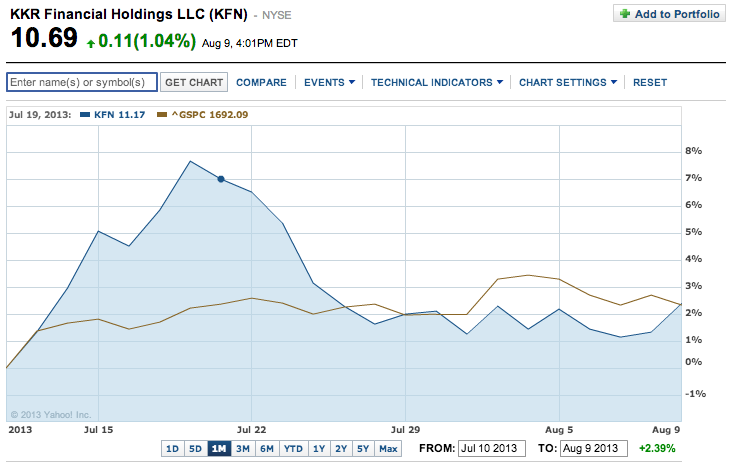Click the TO date field Aug 9 2013
Viewport: 731px width, 462px height.
[593, 448]
